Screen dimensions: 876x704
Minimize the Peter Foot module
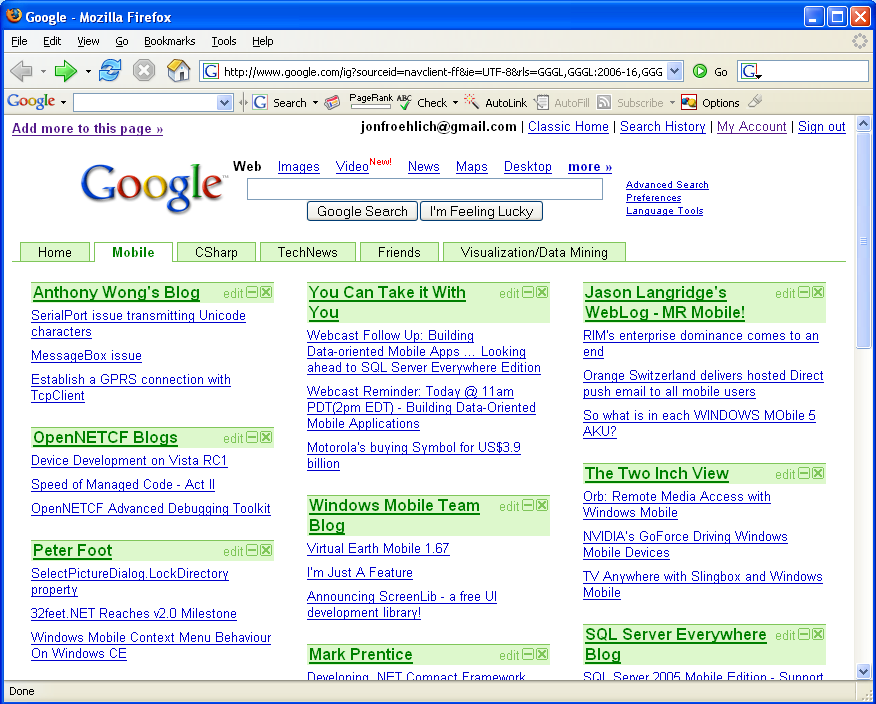pos(252,550)
